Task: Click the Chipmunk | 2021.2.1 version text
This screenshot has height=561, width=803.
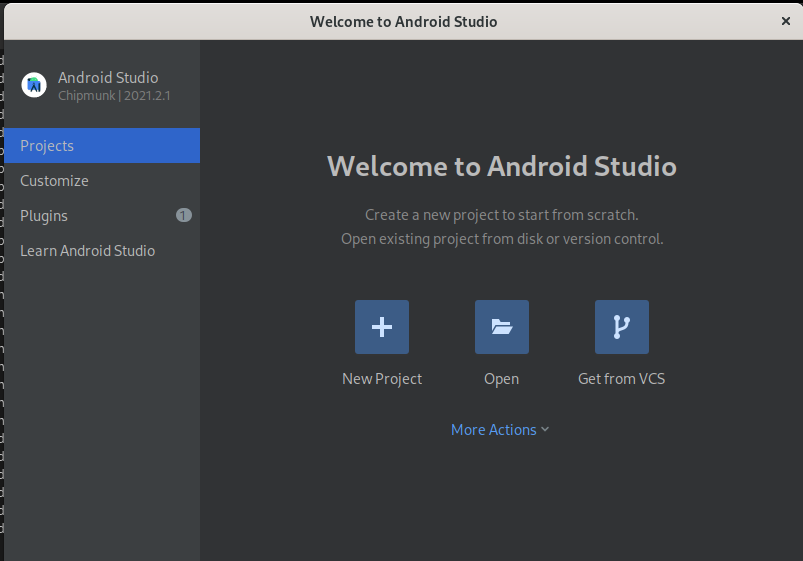Action: pyautogui.click(x=114, y=96)
